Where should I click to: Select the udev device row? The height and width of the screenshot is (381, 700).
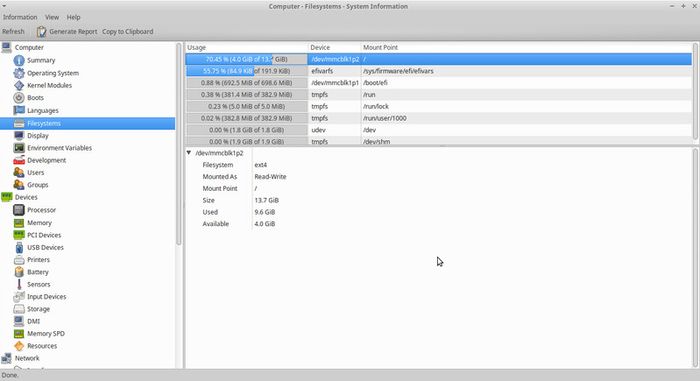coord(318,130)
